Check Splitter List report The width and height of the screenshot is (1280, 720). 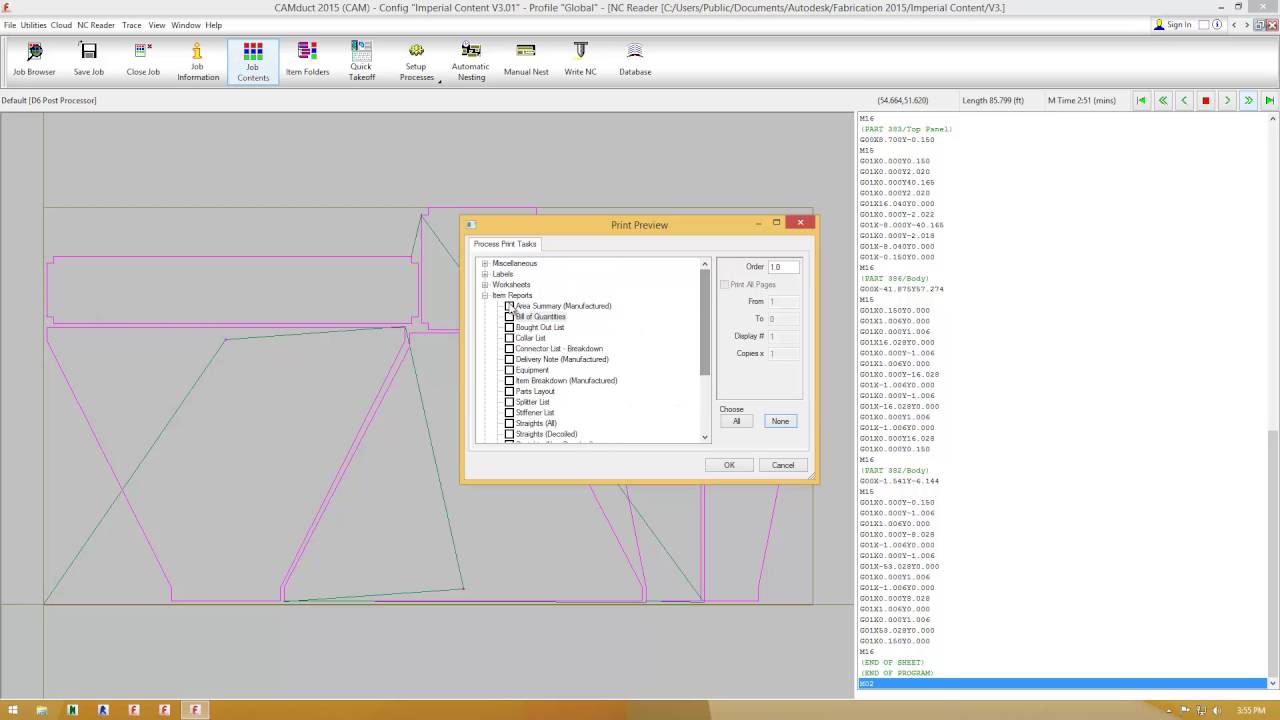click(509, 402)
